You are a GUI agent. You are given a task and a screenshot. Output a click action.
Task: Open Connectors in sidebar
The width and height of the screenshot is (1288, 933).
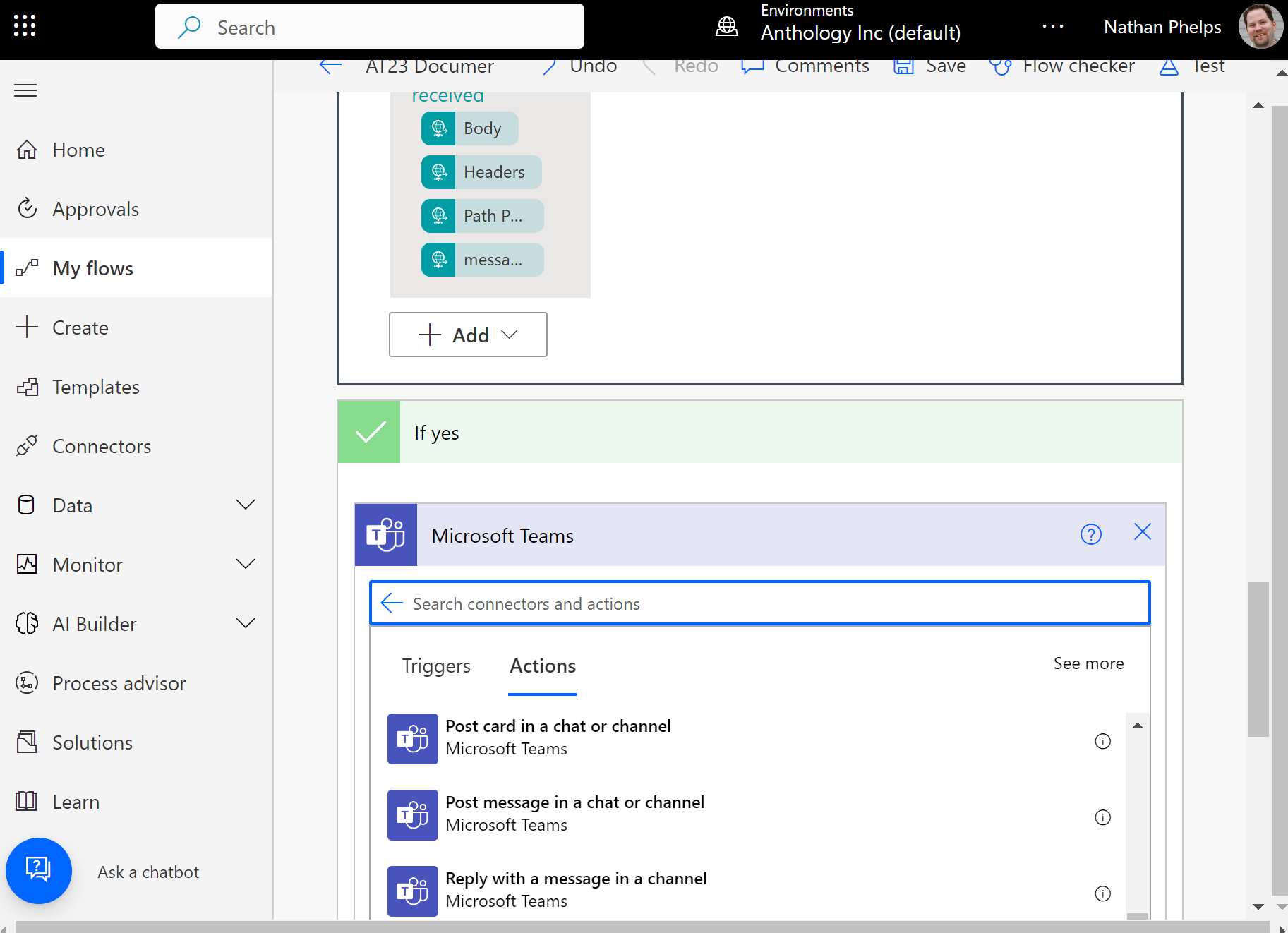136,446
